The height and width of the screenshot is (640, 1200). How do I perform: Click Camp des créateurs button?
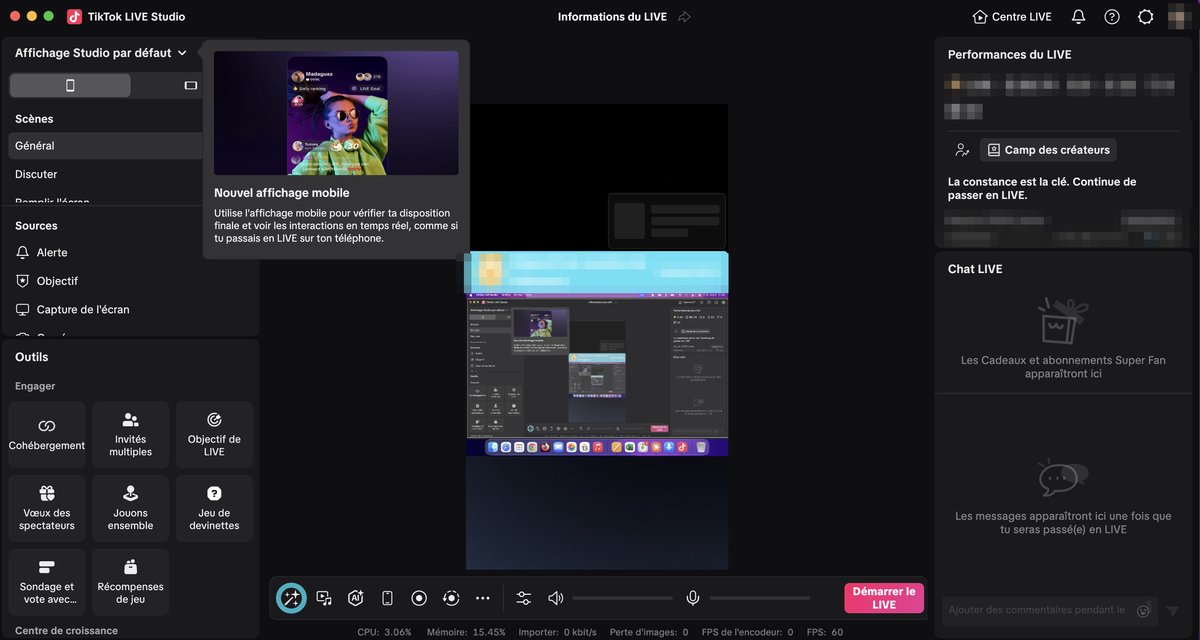[x=1048, y=150]
